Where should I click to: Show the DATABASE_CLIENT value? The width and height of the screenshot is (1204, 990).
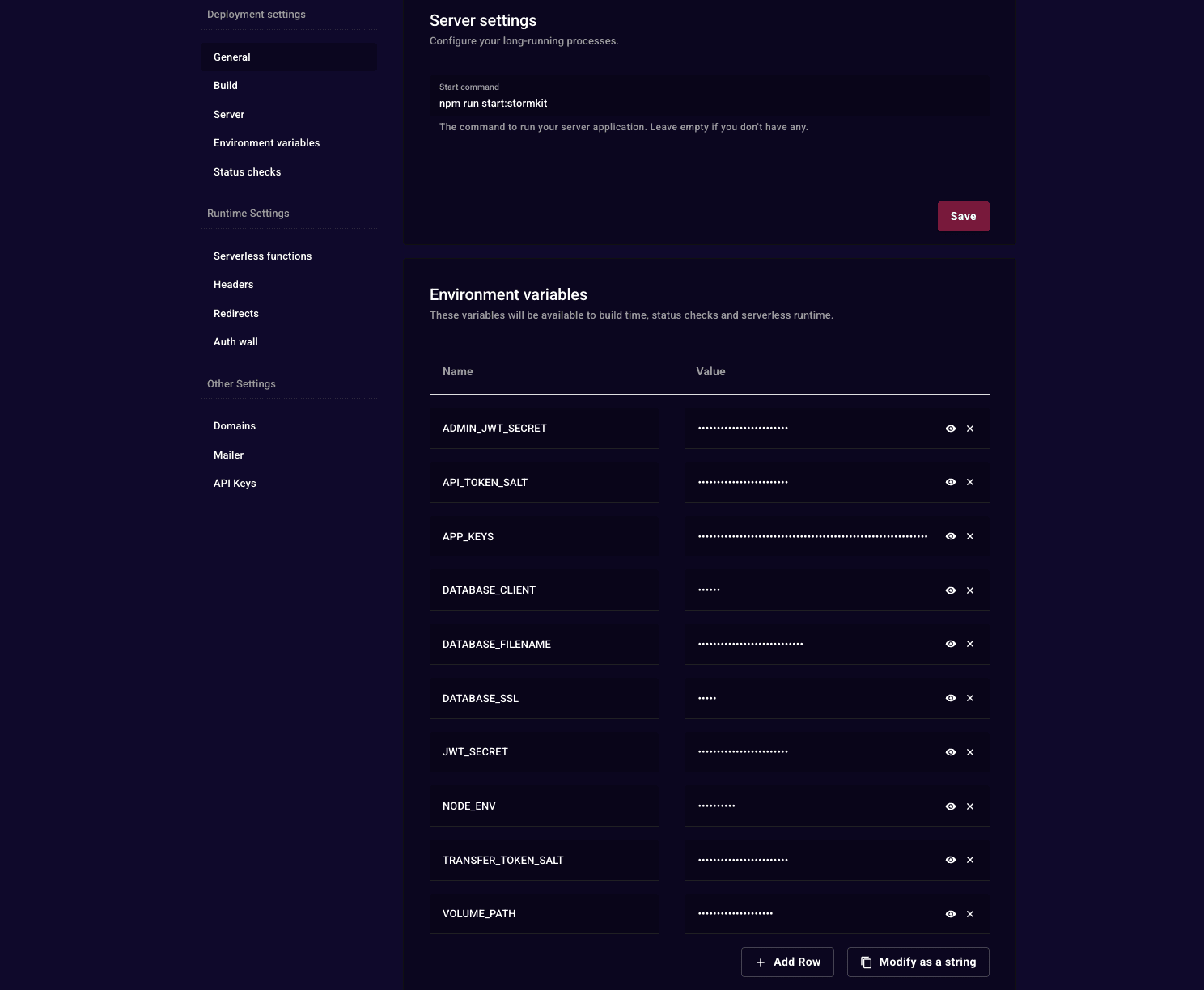click(951, 590)
